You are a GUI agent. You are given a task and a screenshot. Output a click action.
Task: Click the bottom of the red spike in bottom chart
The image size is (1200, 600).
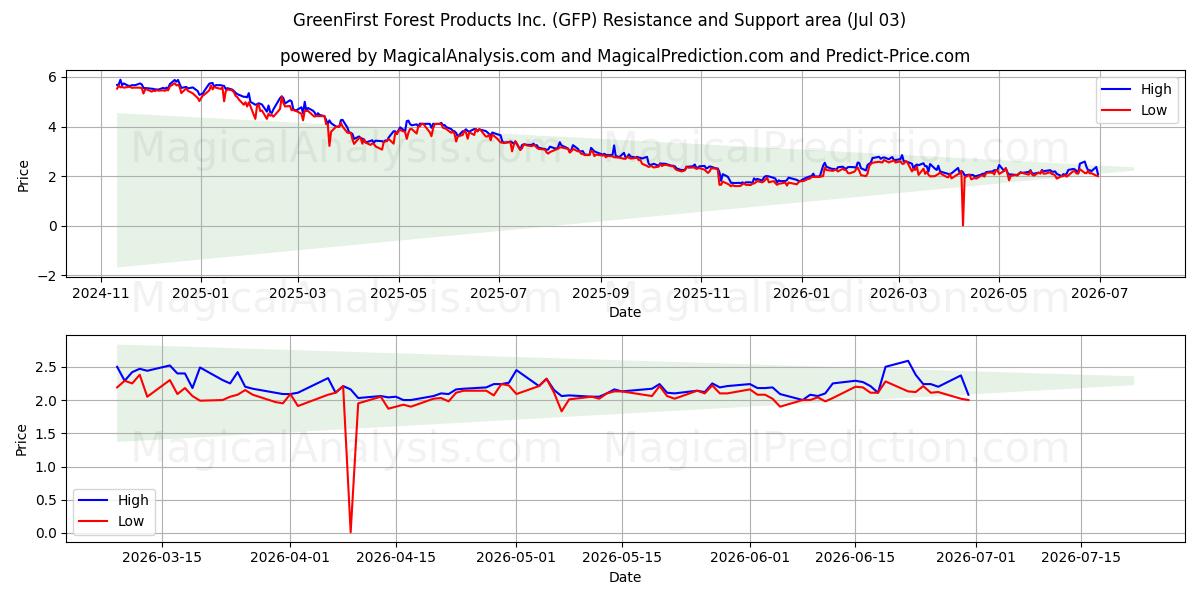(x=350, y=531)
